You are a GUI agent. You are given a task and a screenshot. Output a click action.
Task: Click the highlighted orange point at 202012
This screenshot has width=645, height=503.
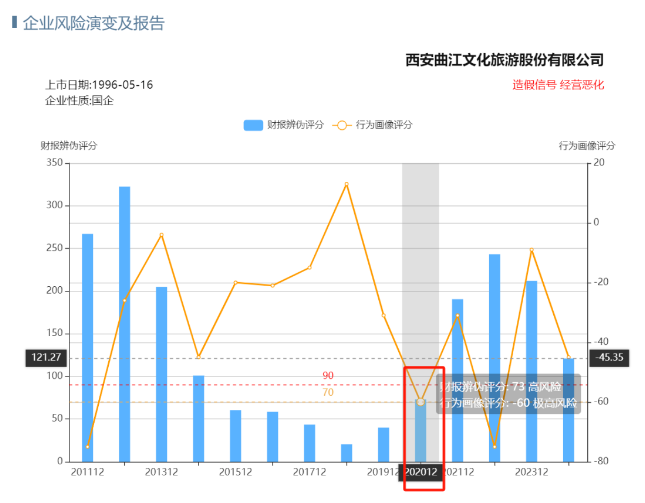coord(420,402)
